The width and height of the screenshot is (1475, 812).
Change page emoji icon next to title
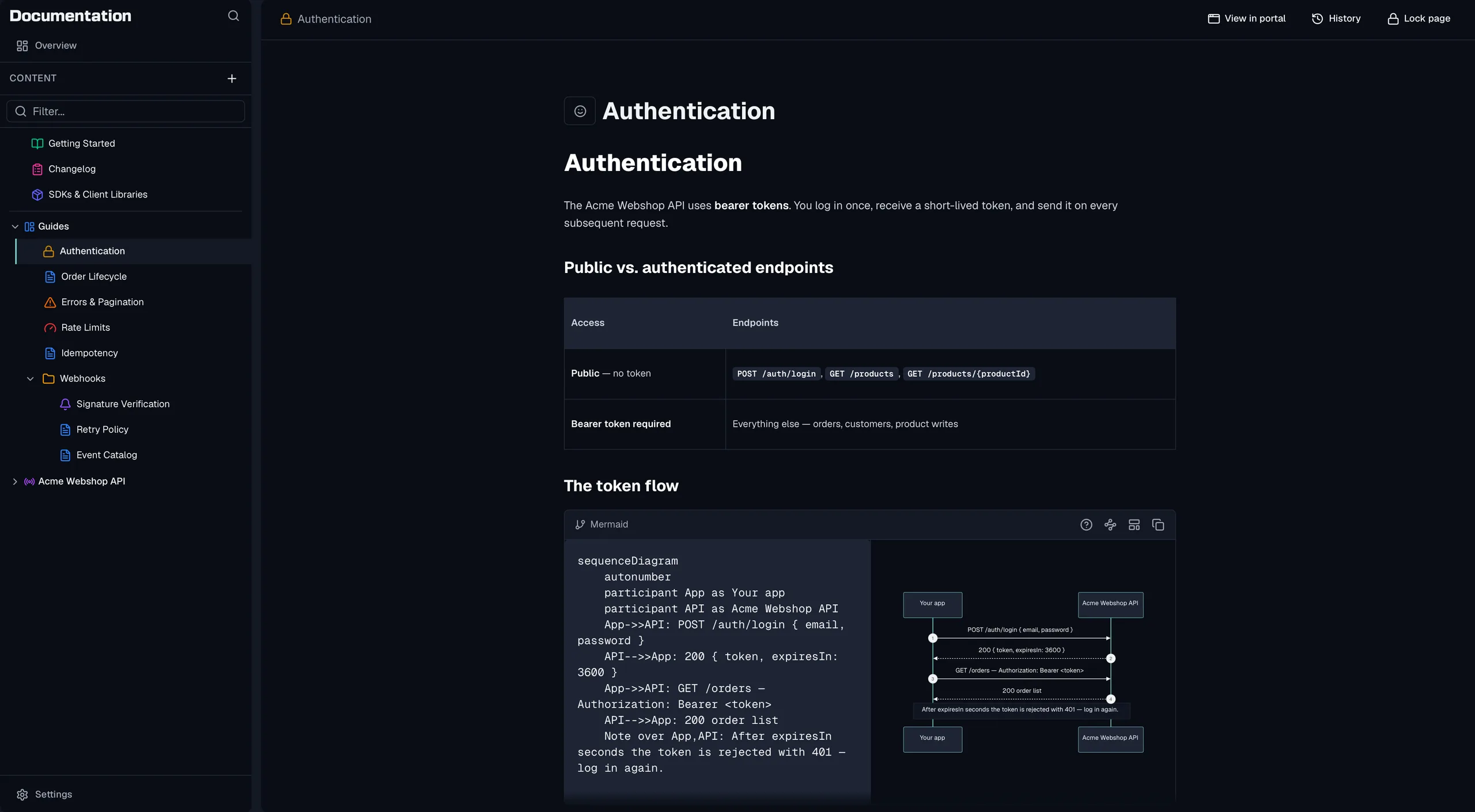[x=580, y=111]
